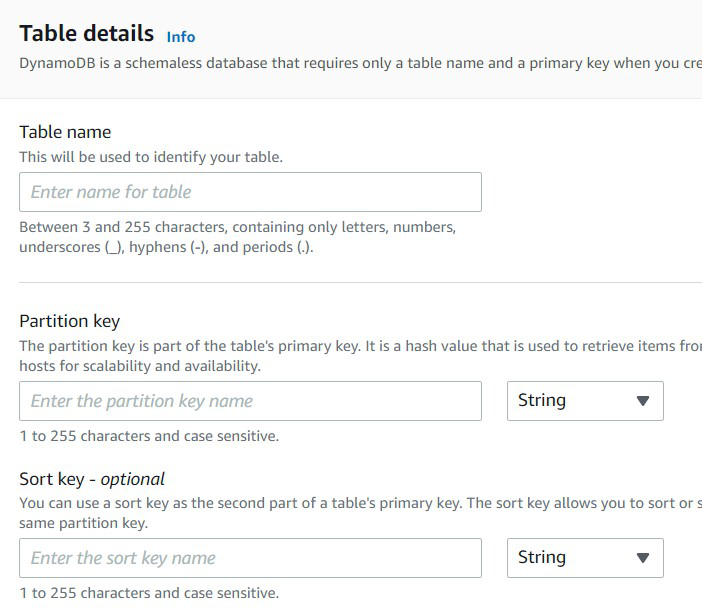Click the sort key description paragraph

tap(360, 513)
